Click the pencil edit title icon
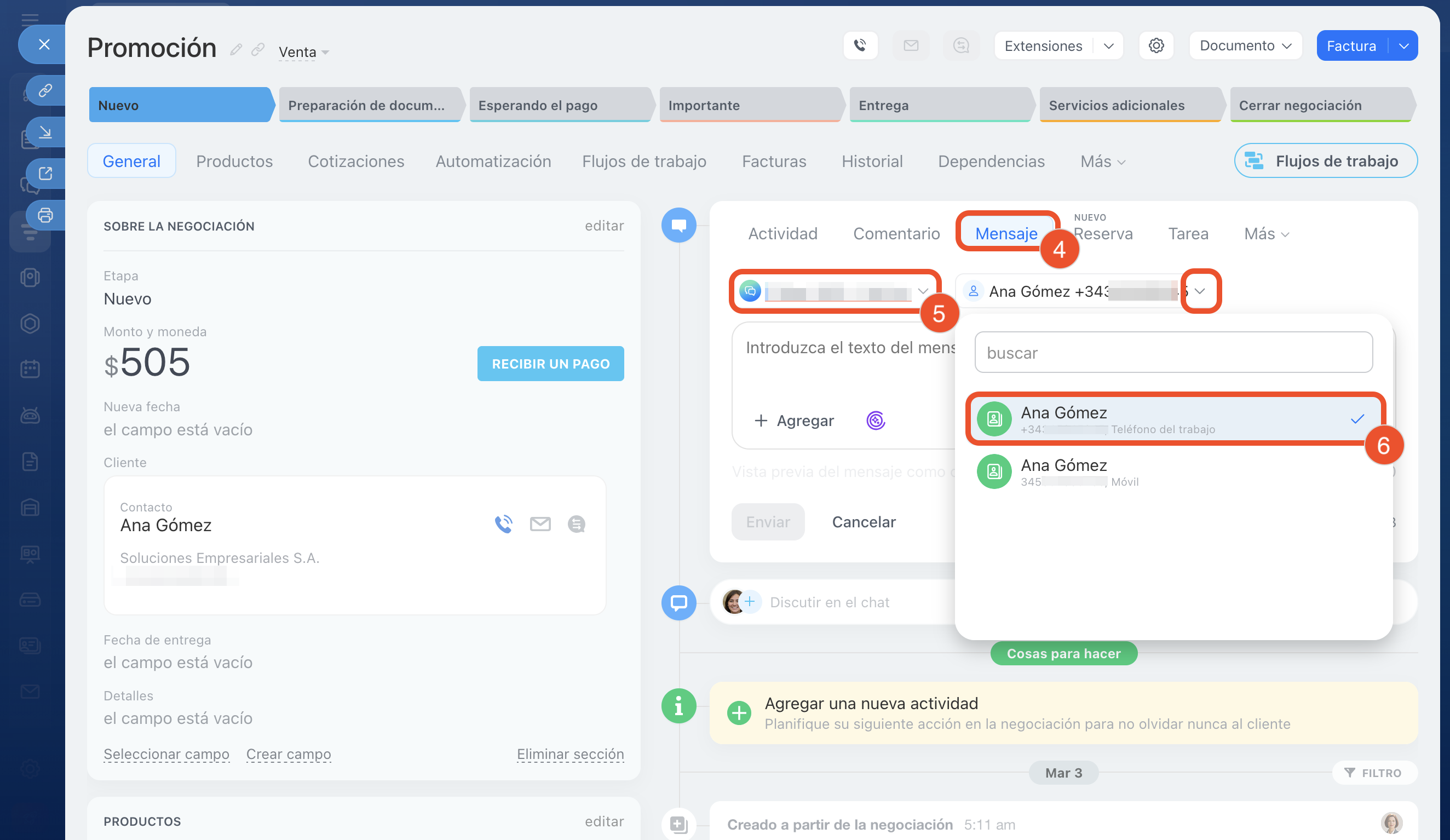This screenshot has width=1450, height=840. click(235, 49)
